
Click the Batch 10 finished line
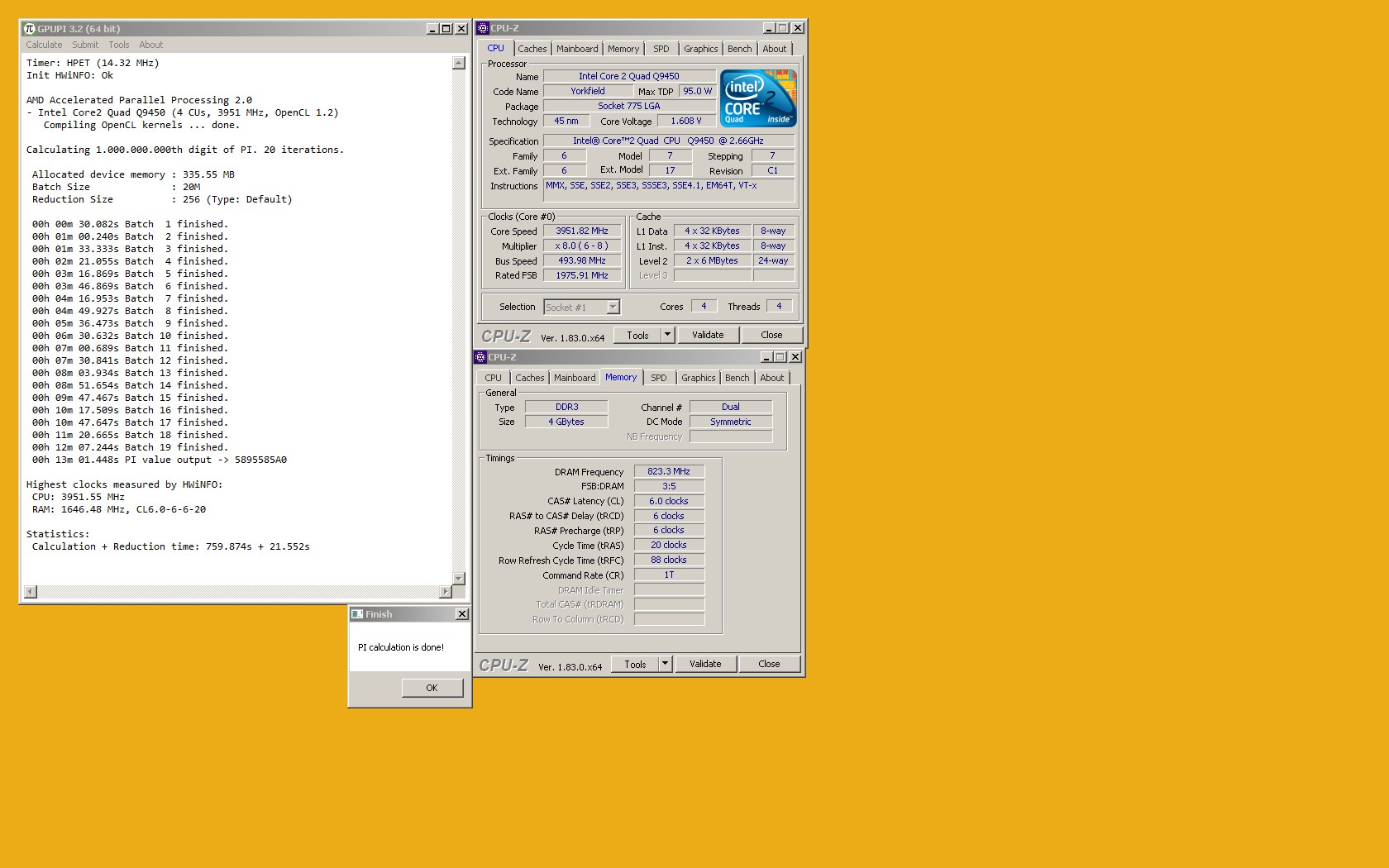coord(130,336)
